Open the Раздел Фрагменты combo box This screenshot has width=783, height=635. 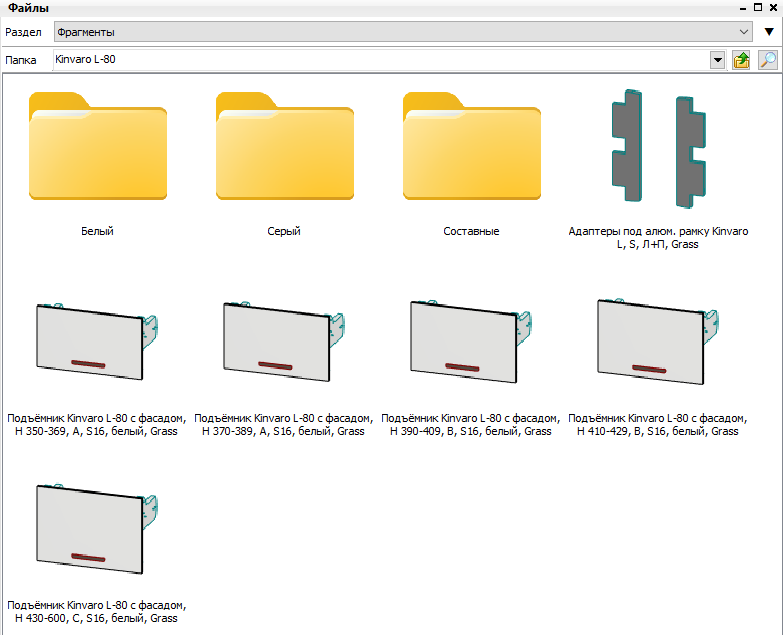tap(403, 32)
